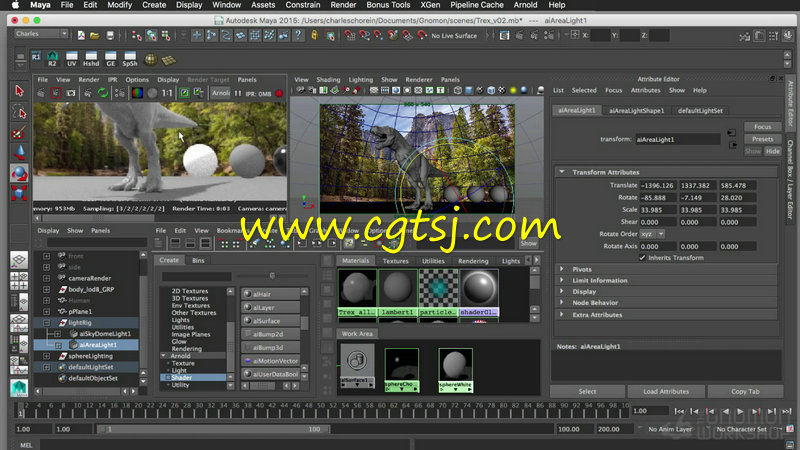Switch to defaultLightSet tab
Viewport: 800px width, 450px height.
pos(700,111)
